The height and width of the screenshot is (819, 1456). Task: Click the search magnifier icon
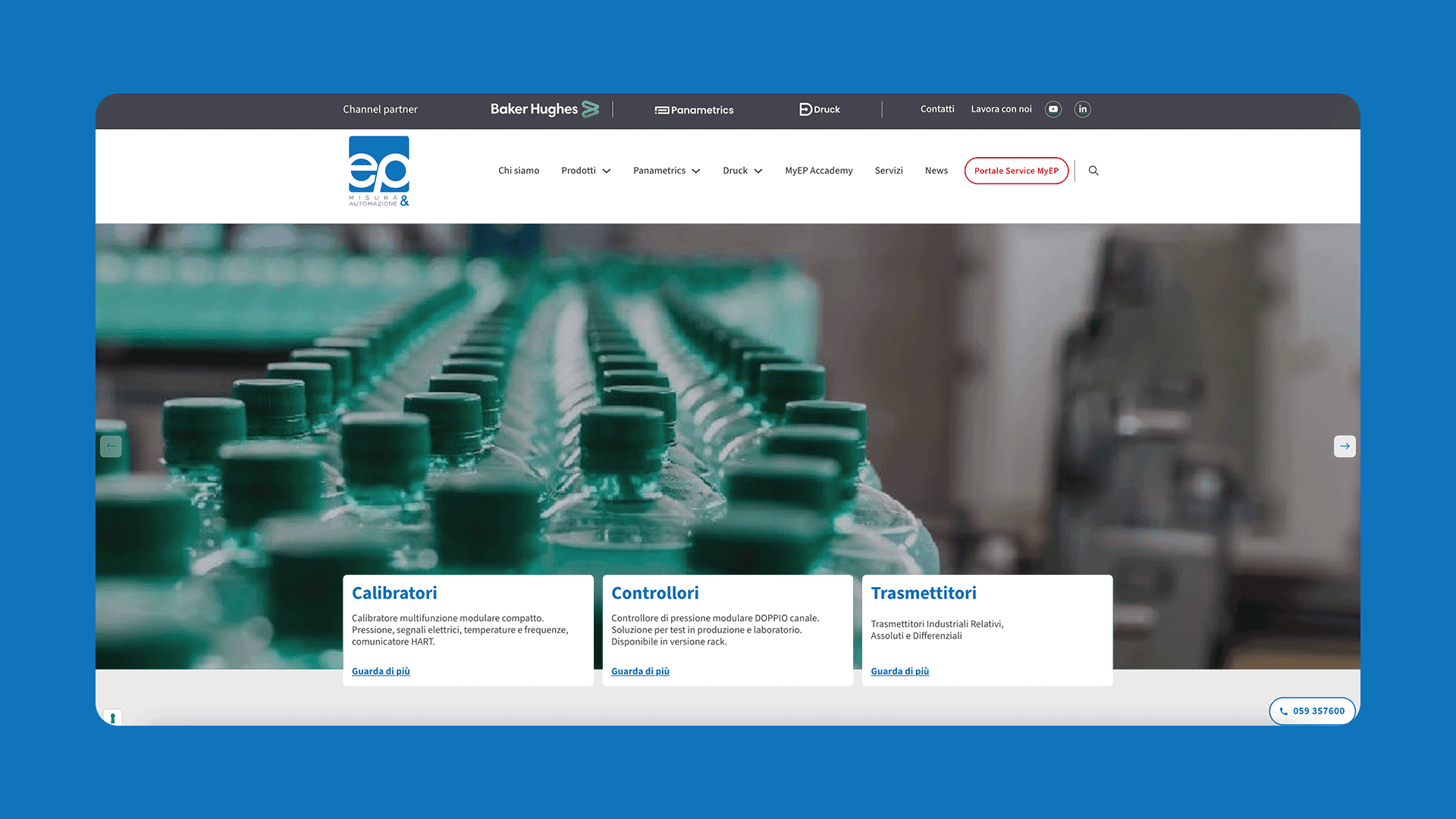click(1094, 171)
